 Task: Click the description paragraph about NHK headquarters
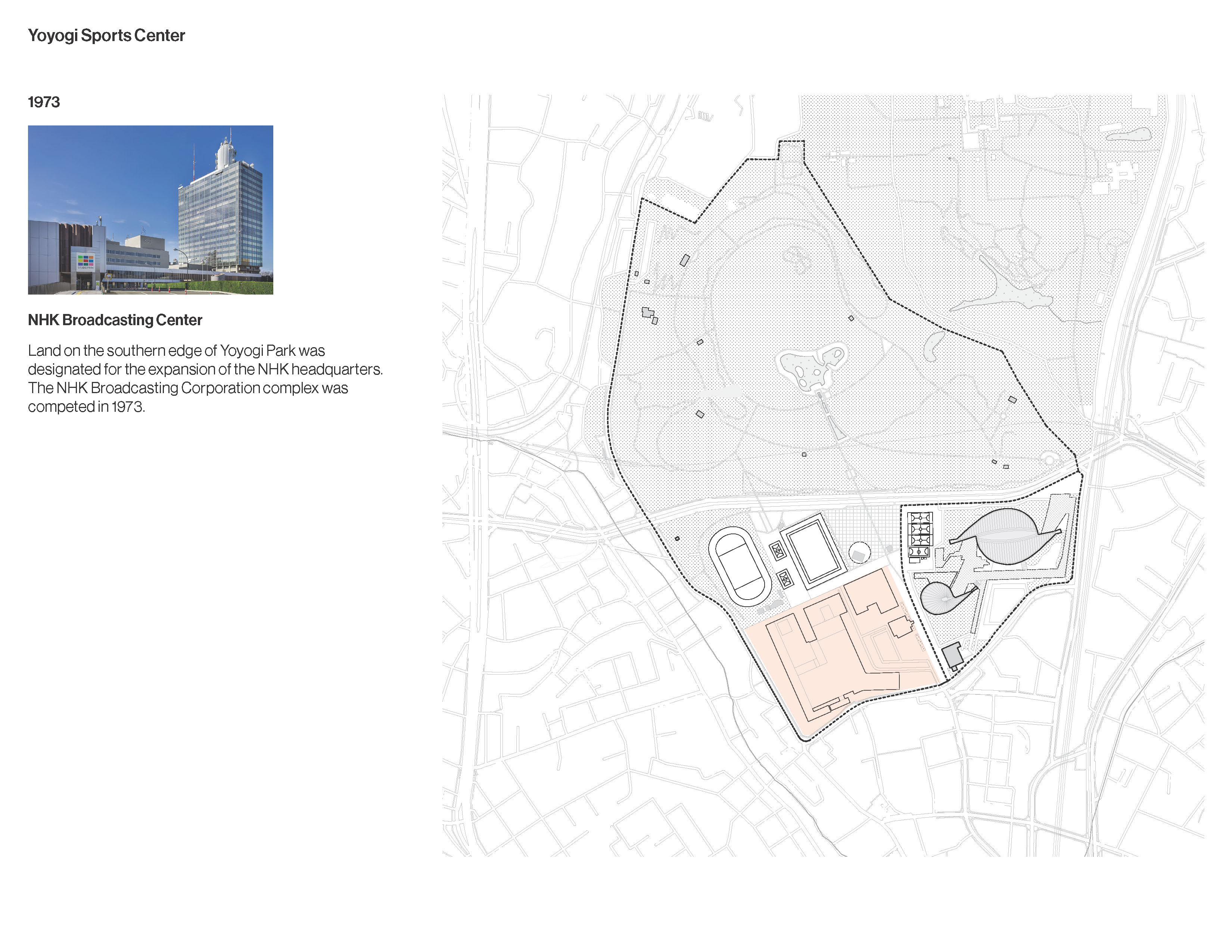tap(205, 378)
